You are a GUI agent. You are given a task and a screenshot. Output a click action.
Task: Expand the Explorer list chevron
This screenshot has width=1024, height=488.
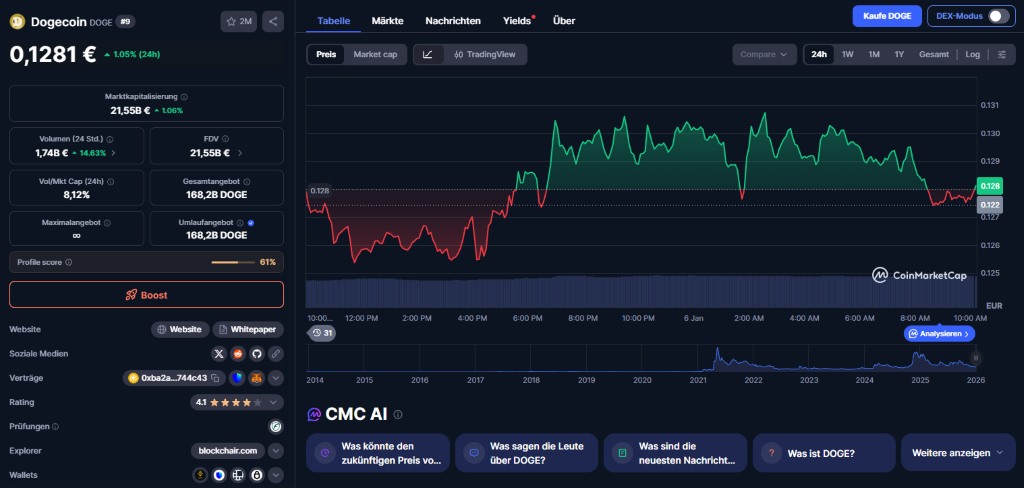pos(276,451)
